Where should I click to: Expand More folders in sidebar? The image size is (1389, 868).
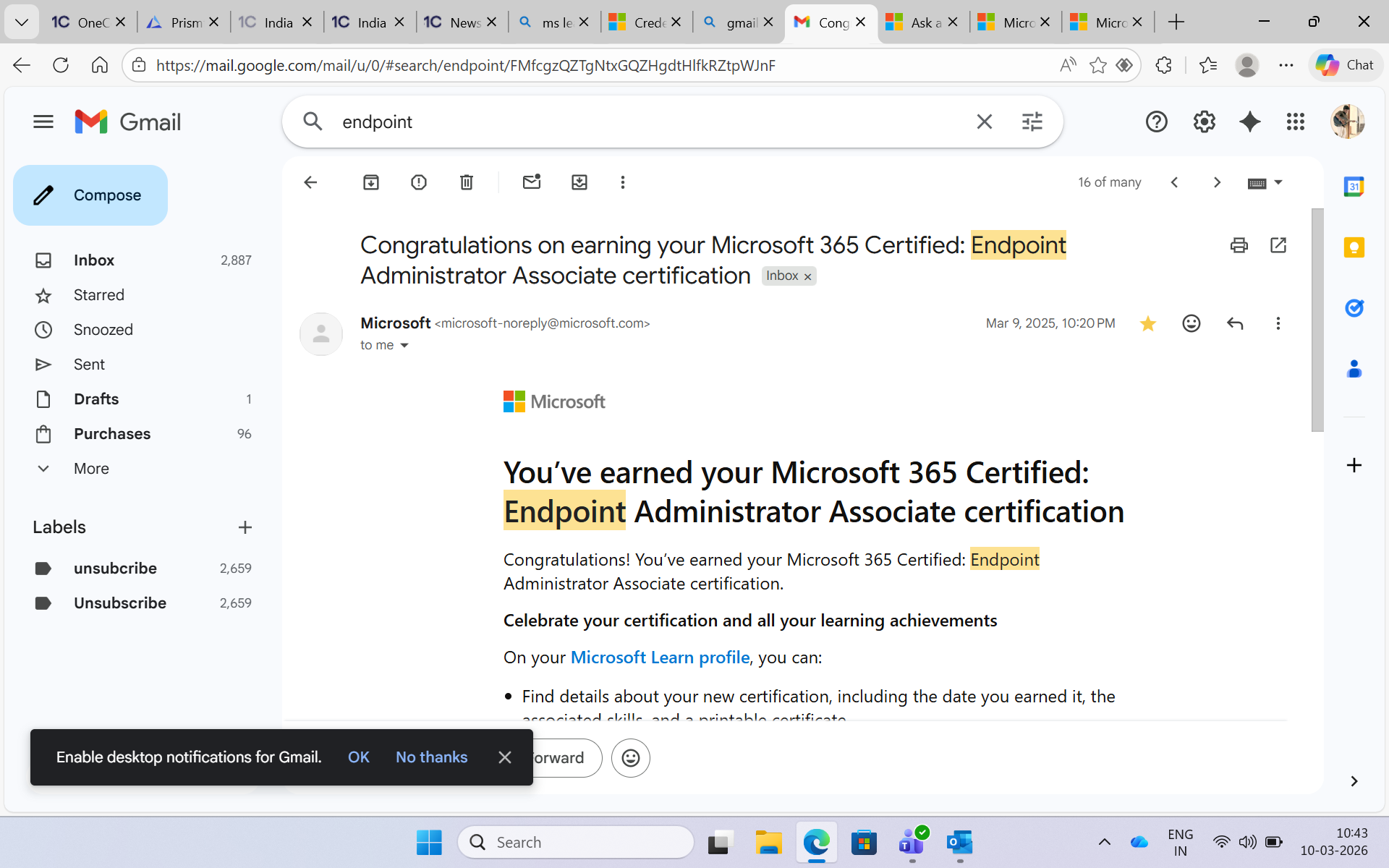pos(91,469)
